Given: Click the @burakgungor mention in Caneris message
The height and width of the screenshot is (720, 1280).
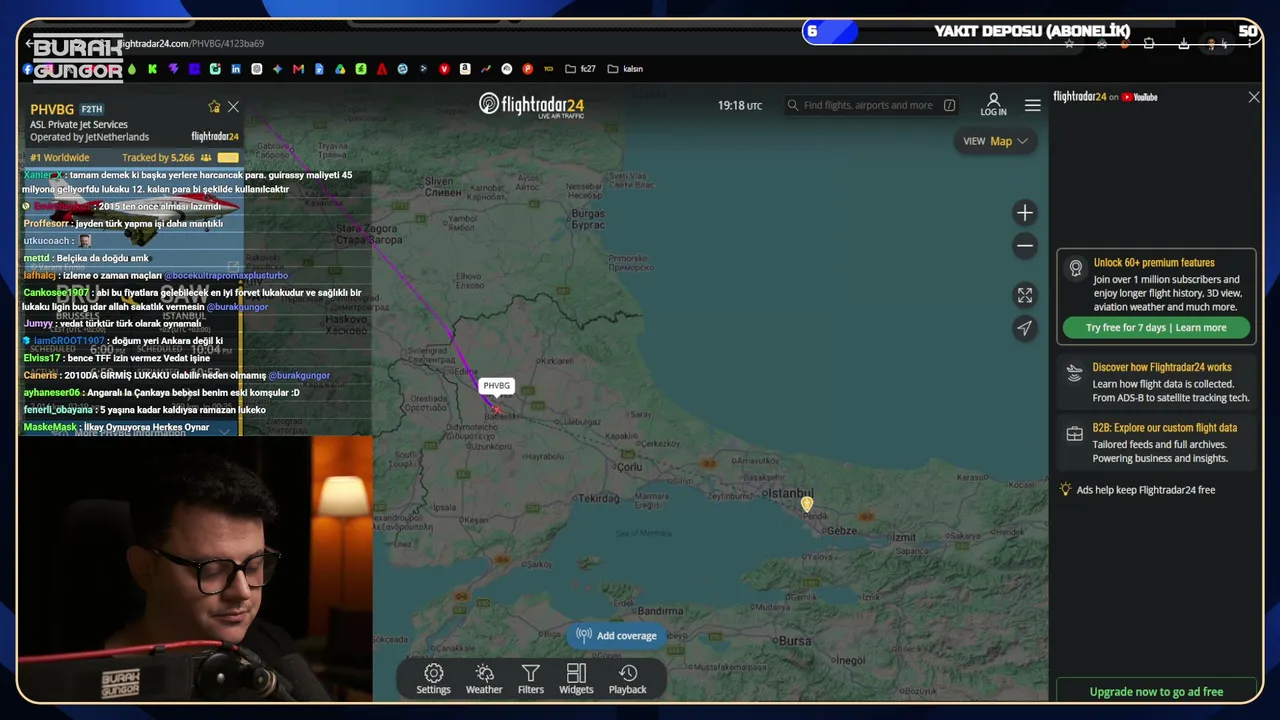Looking at the screenshot, I should pos(299,376).
